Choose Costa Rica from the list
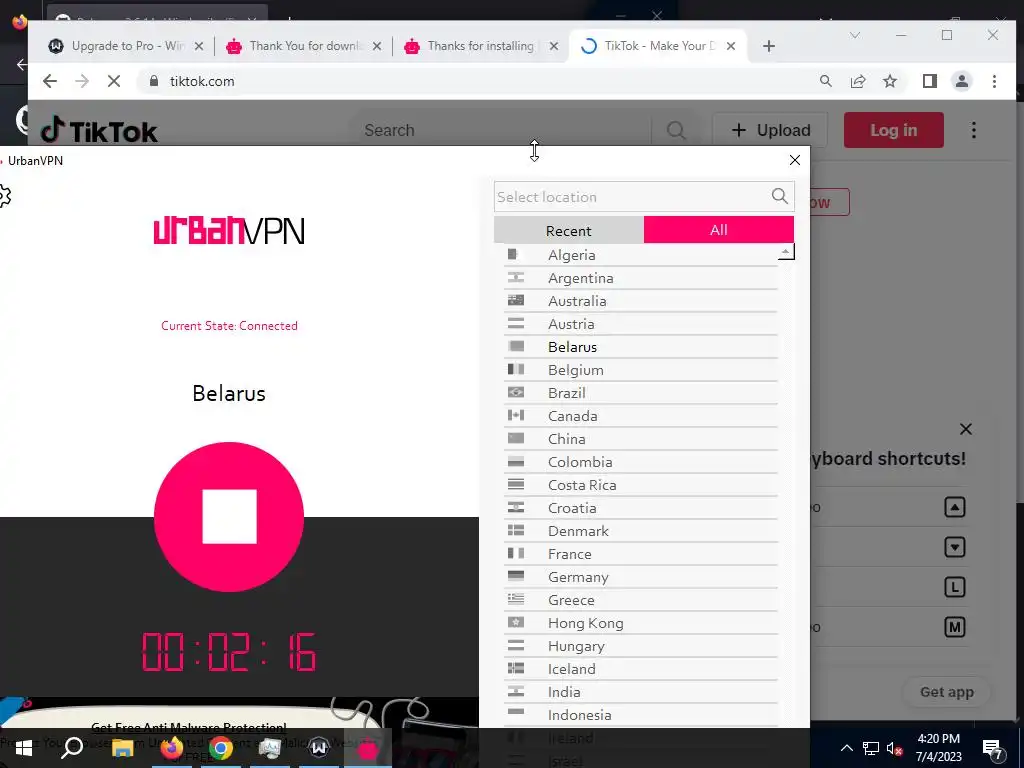Image resolution: width=1024 pixels, height=768 pixels. 641,485
